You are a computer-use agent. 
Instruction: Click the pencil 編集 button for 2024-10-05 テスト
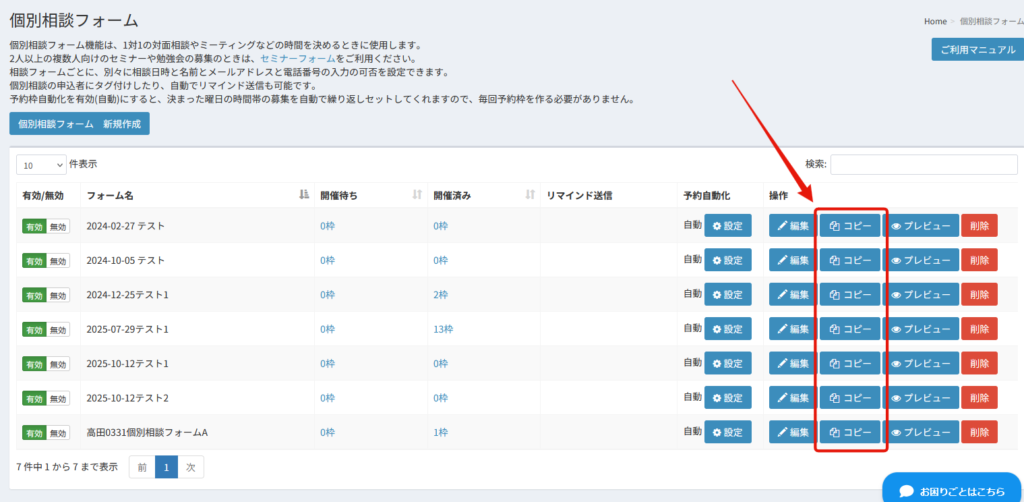click(x=792, y=260)
